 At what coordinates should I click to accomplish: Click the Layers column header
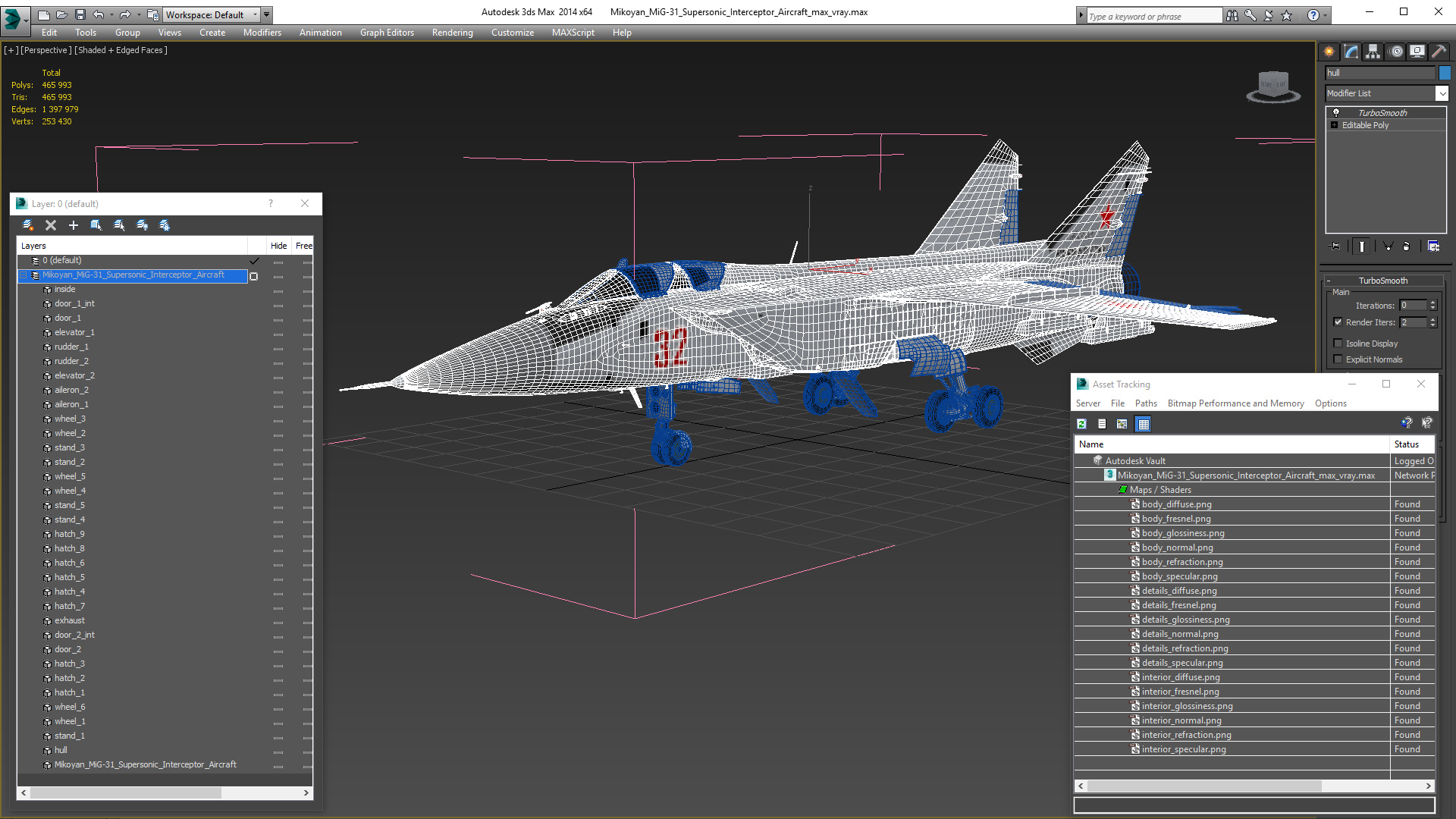click(132, 246)
